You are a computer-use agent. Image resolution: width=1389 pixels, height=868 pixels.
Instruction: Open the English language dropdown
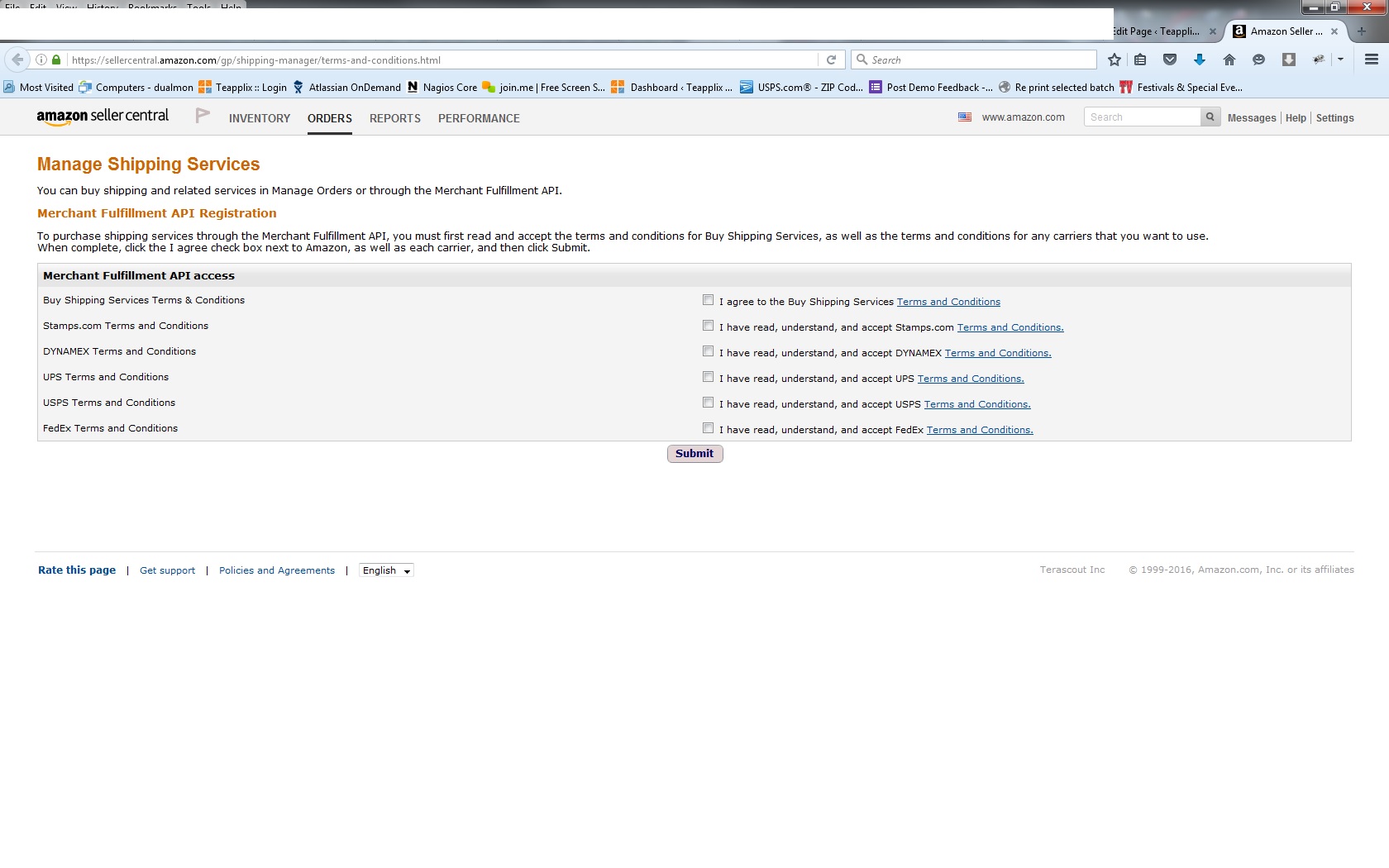pos(386,570)
